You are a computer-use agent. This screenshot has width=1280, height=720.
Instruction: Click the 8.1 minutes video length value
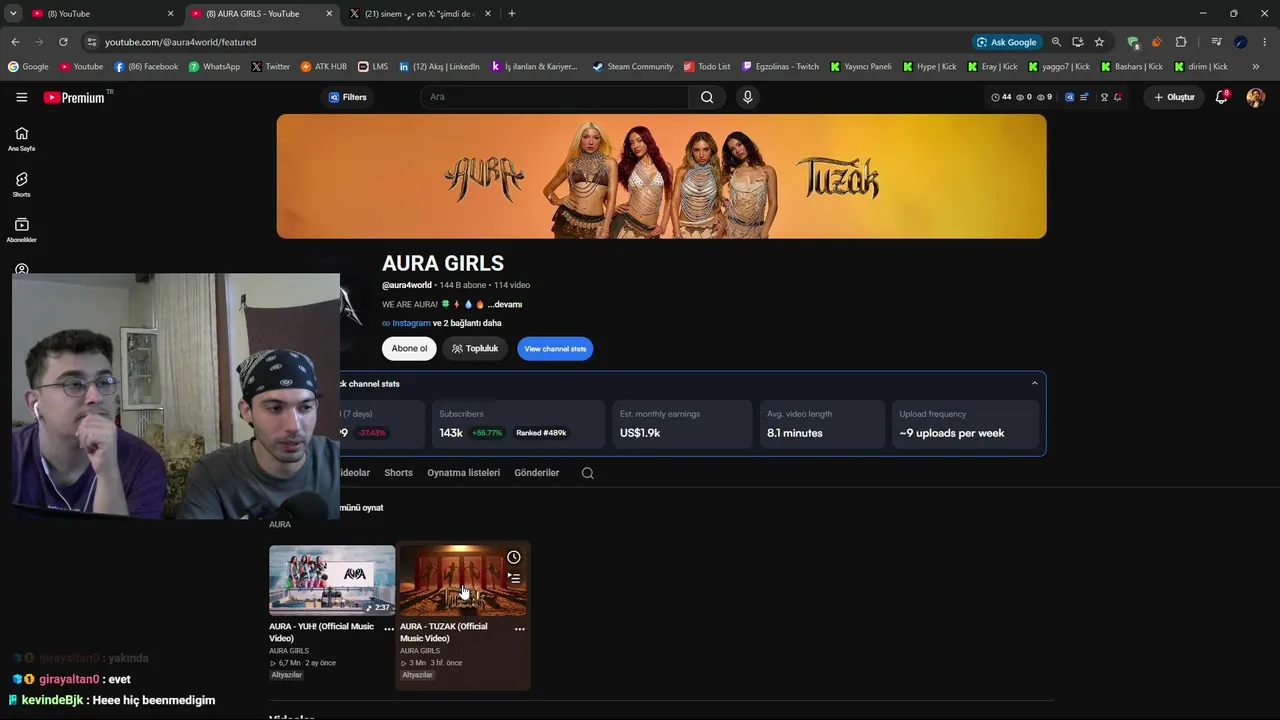point(795,433)
